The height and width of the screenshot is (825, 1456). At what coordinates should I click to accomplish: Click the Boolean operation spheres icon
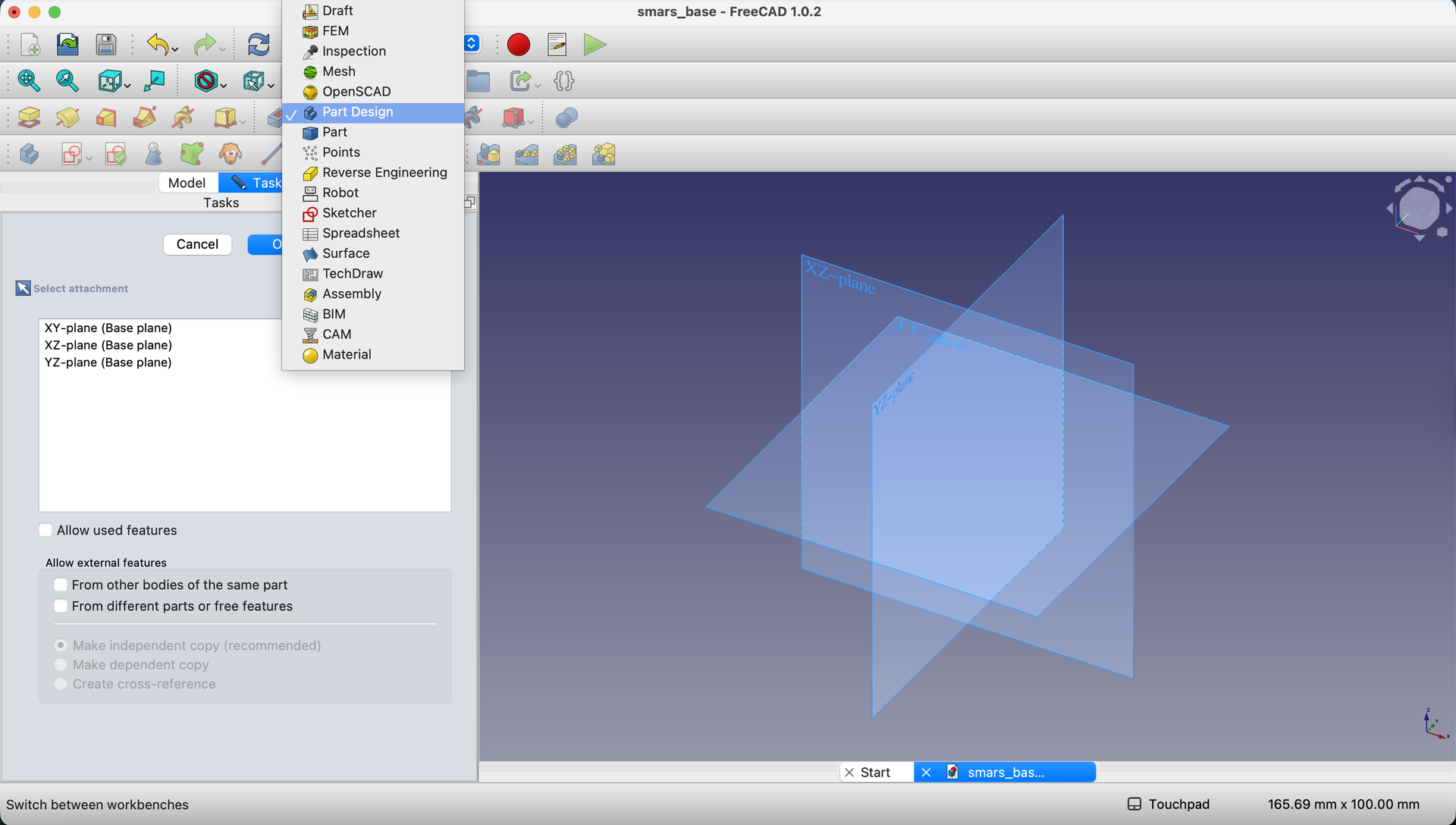[566, 118]
